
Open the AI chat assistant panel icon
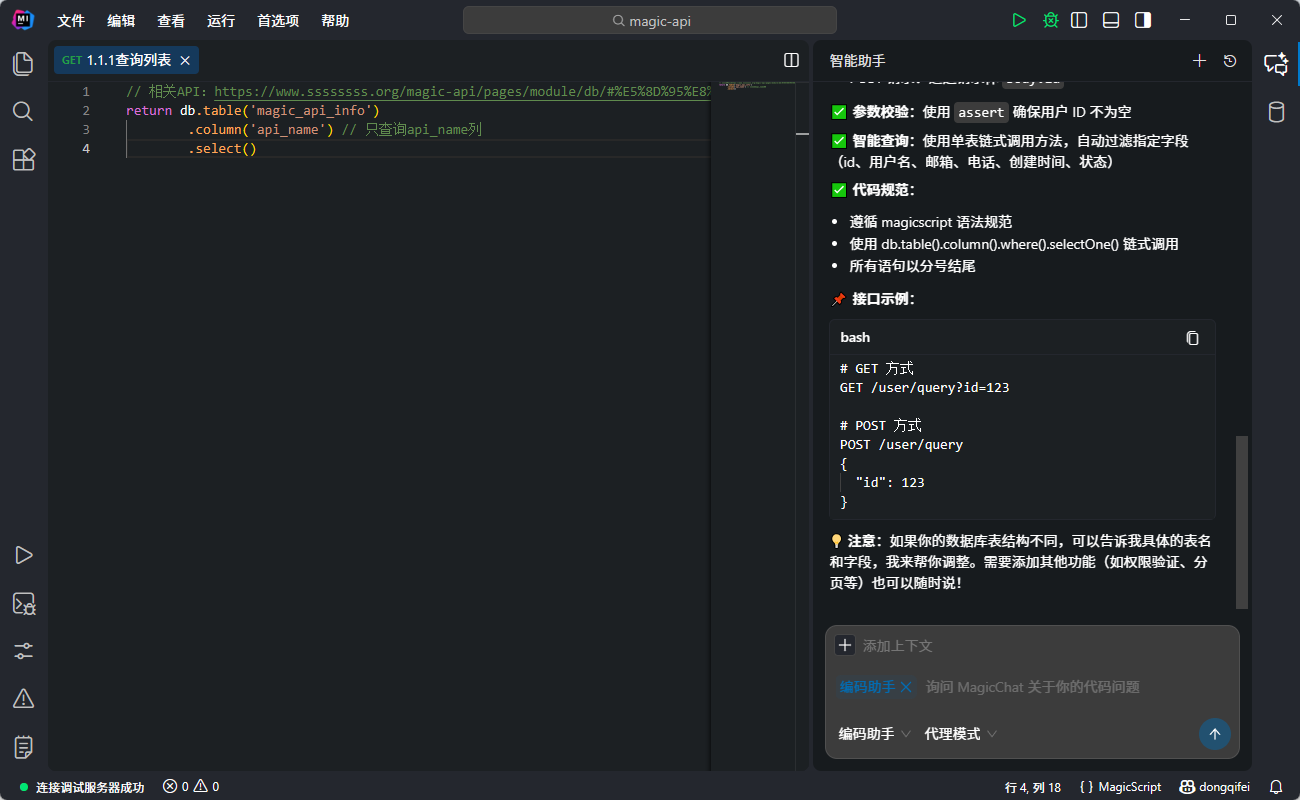[1276, 64]
